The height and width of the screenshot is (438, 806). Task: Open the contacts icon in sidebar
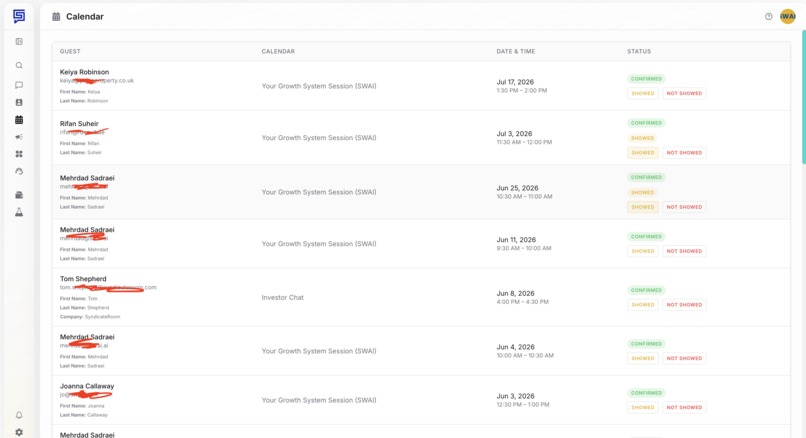(x=19, y=102)
